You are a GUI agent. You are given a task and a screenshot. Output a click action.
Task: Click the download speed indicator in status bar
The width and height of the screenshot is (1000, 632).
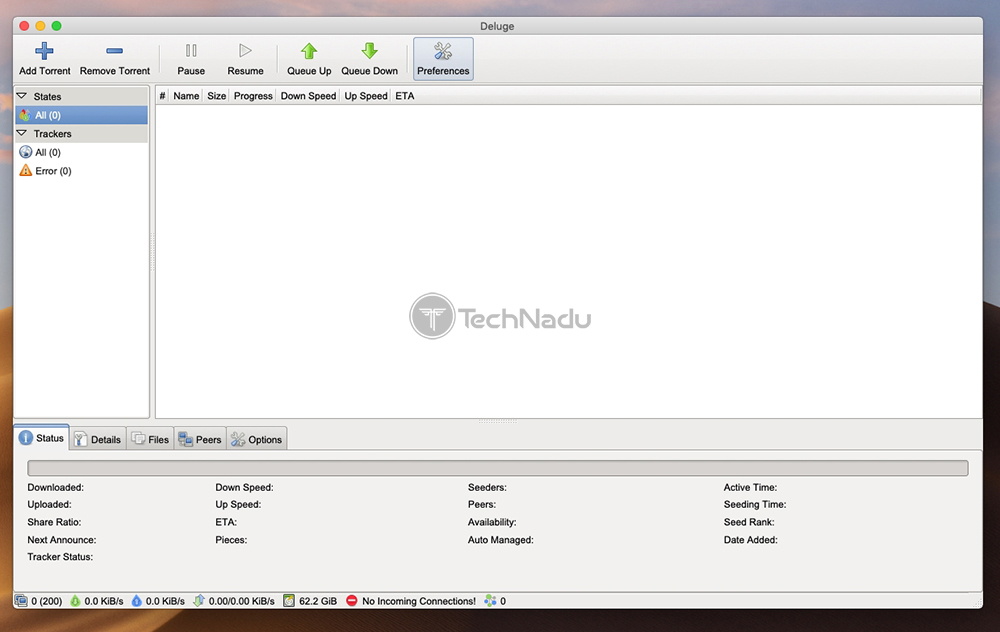pos(96,601)
